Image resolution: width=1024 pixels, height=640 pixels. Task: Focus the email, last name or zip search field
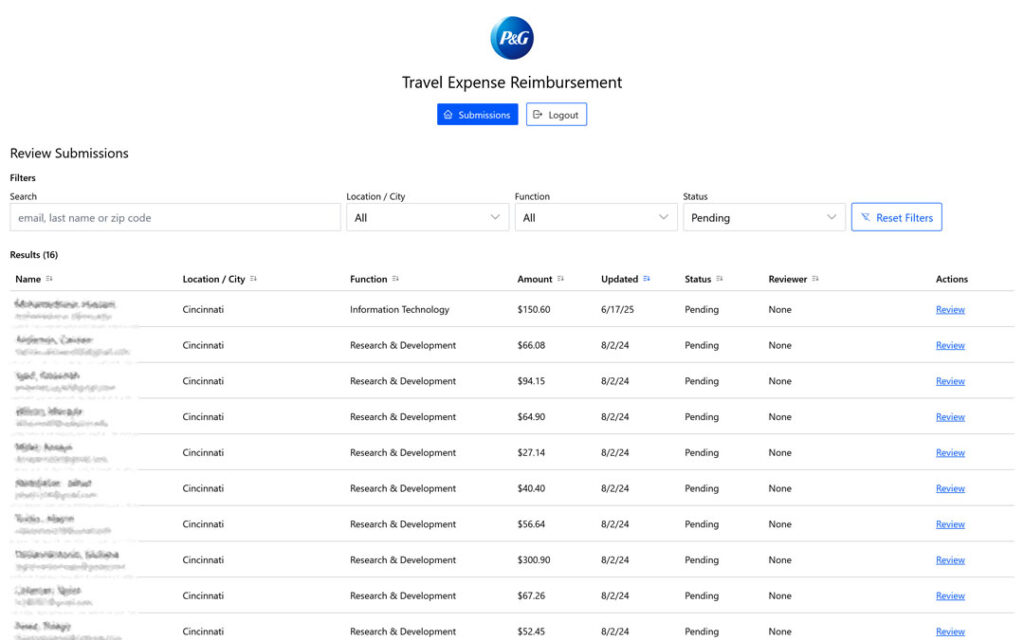tap(175, 217)
